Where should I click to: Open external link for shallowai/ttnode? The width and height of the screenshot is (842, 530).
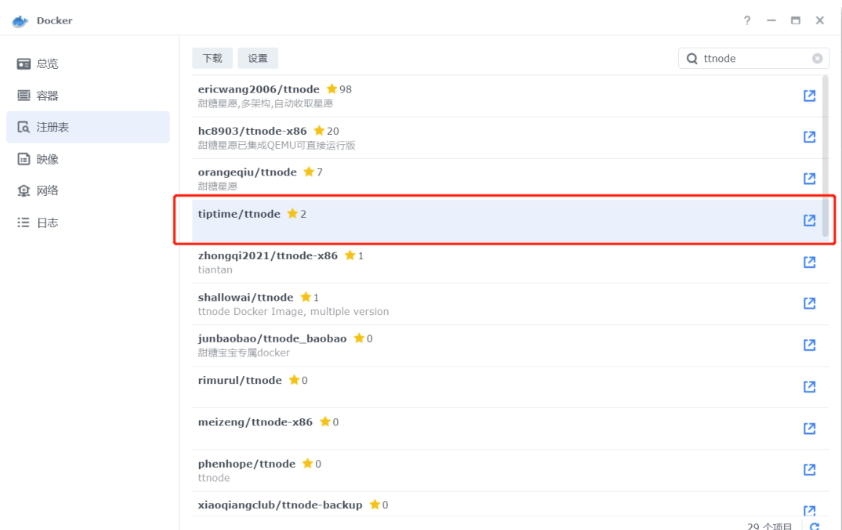click(x=809, y=304)
